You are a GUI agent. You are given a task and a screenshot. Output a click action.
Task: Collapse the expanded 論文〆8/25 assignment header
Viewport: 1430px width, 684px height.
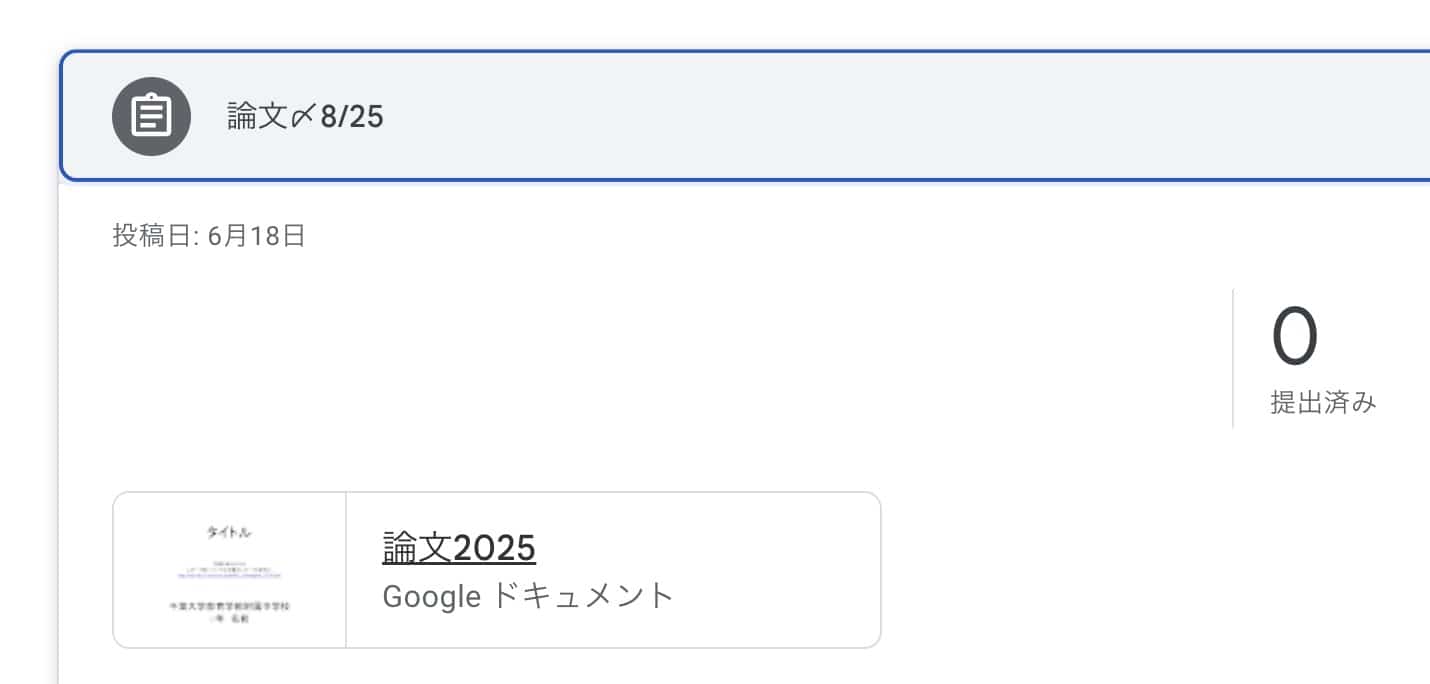click(745, 116)
